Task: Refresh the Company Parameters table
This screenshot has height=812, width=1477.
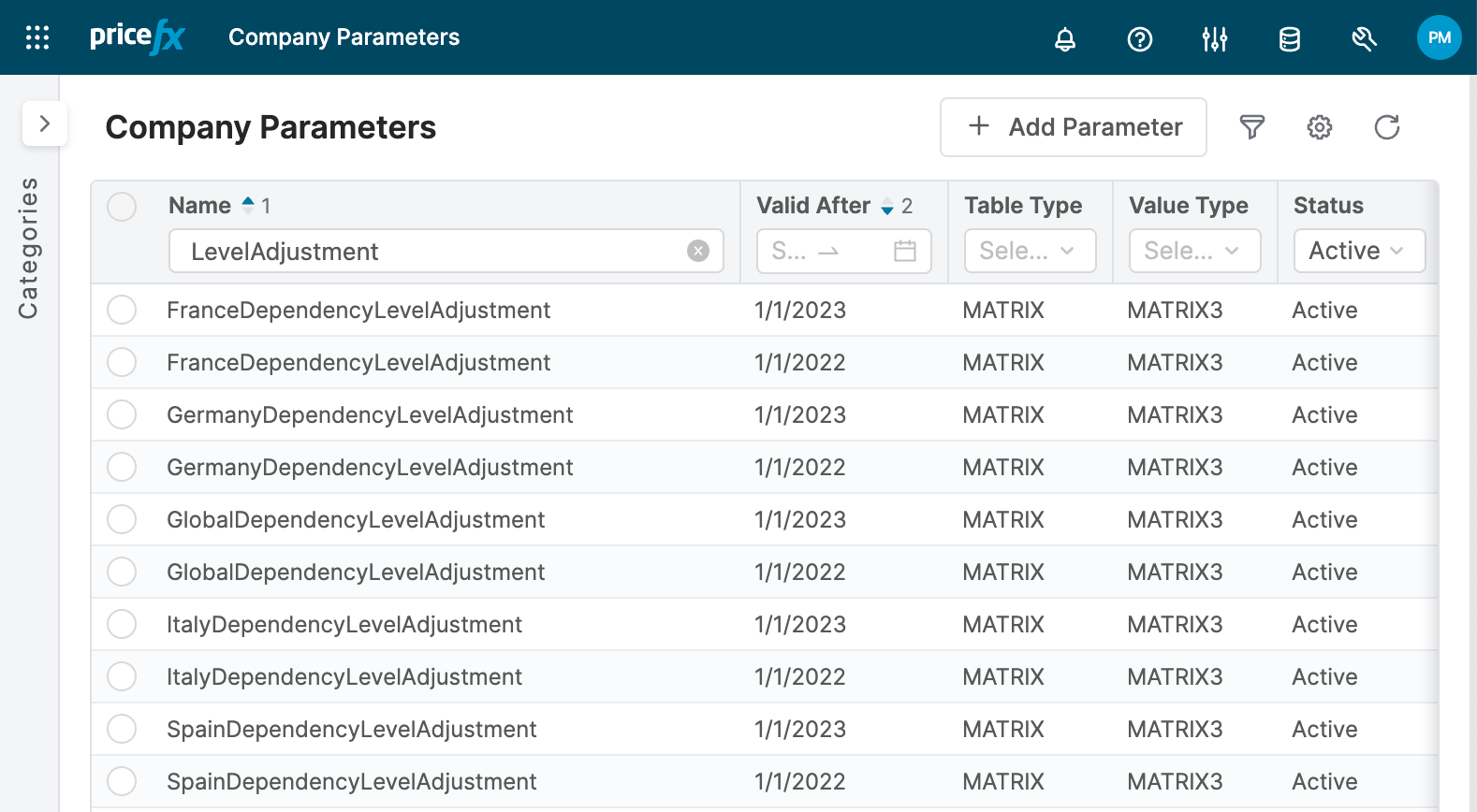Action: click(x=1387, y=127)
